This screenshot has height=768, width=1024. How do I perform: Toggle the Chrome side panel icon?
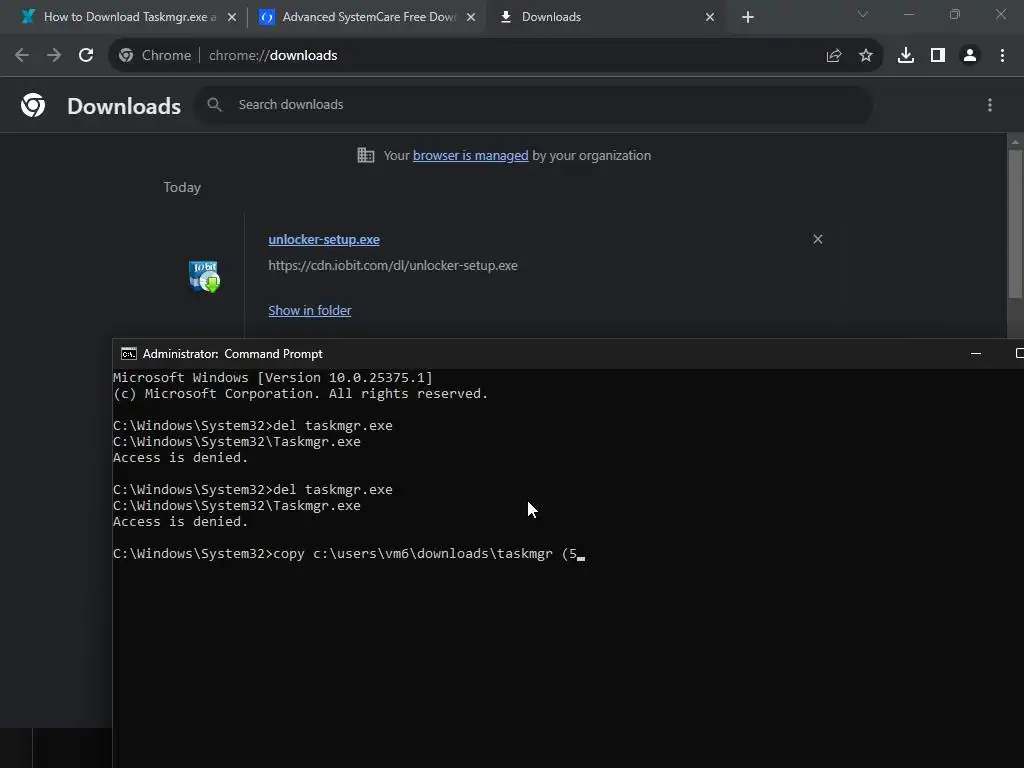938,56
